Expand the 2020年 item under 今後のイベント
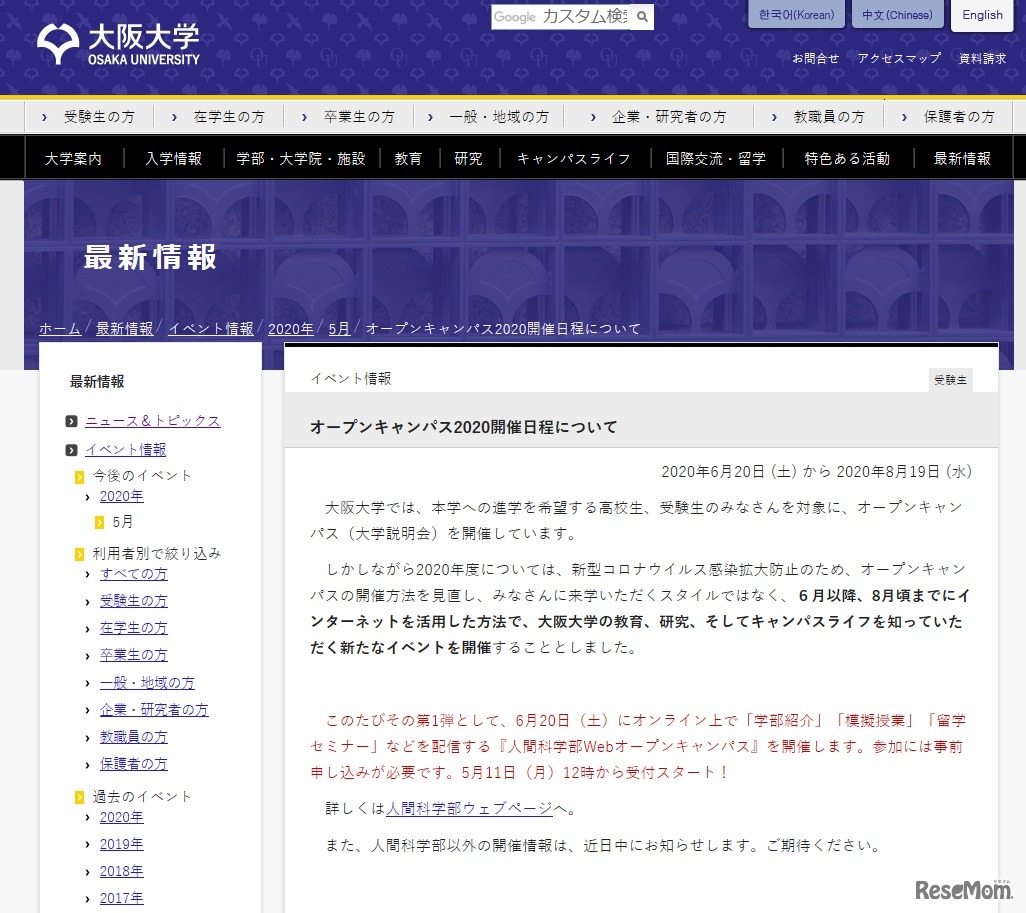Screen dimensions: 1026x913 click(122, 495)
